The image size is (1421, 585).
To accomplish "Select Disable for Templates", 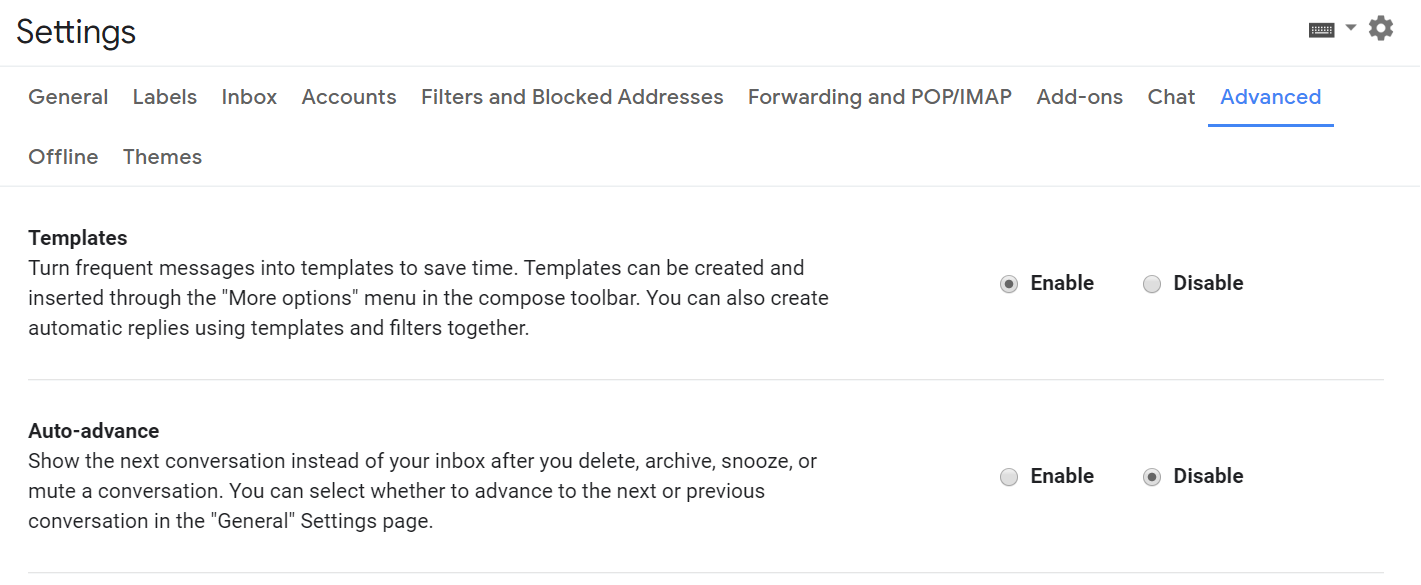I will click(x=1152, y=284).
